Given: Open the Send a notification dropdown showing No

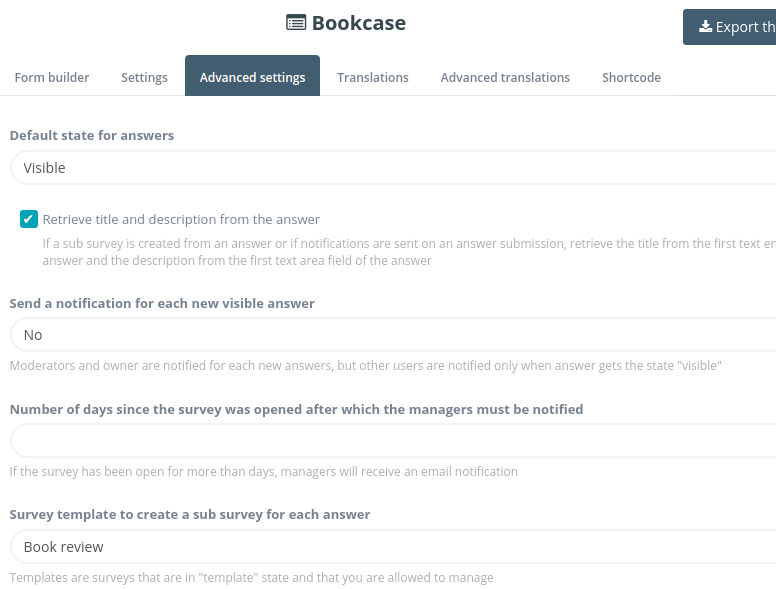Looking at the screenshot, I should (393, 335).
